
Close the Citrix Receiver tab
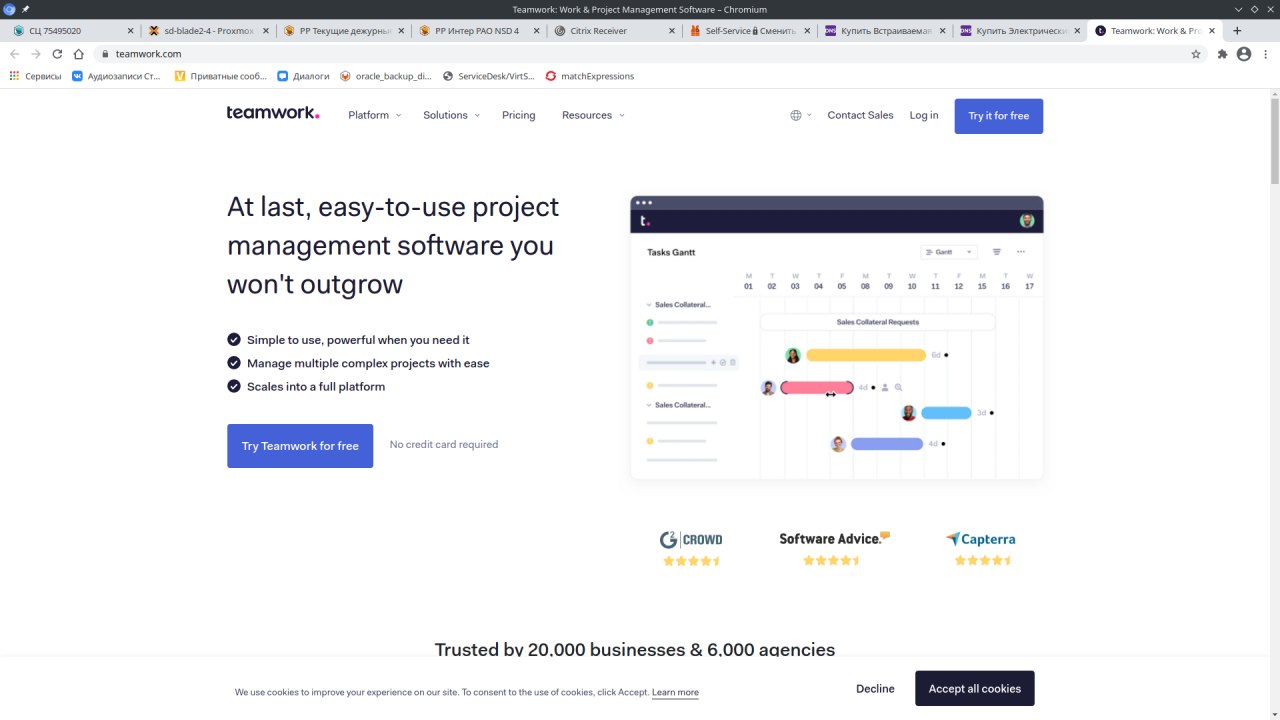671,31
